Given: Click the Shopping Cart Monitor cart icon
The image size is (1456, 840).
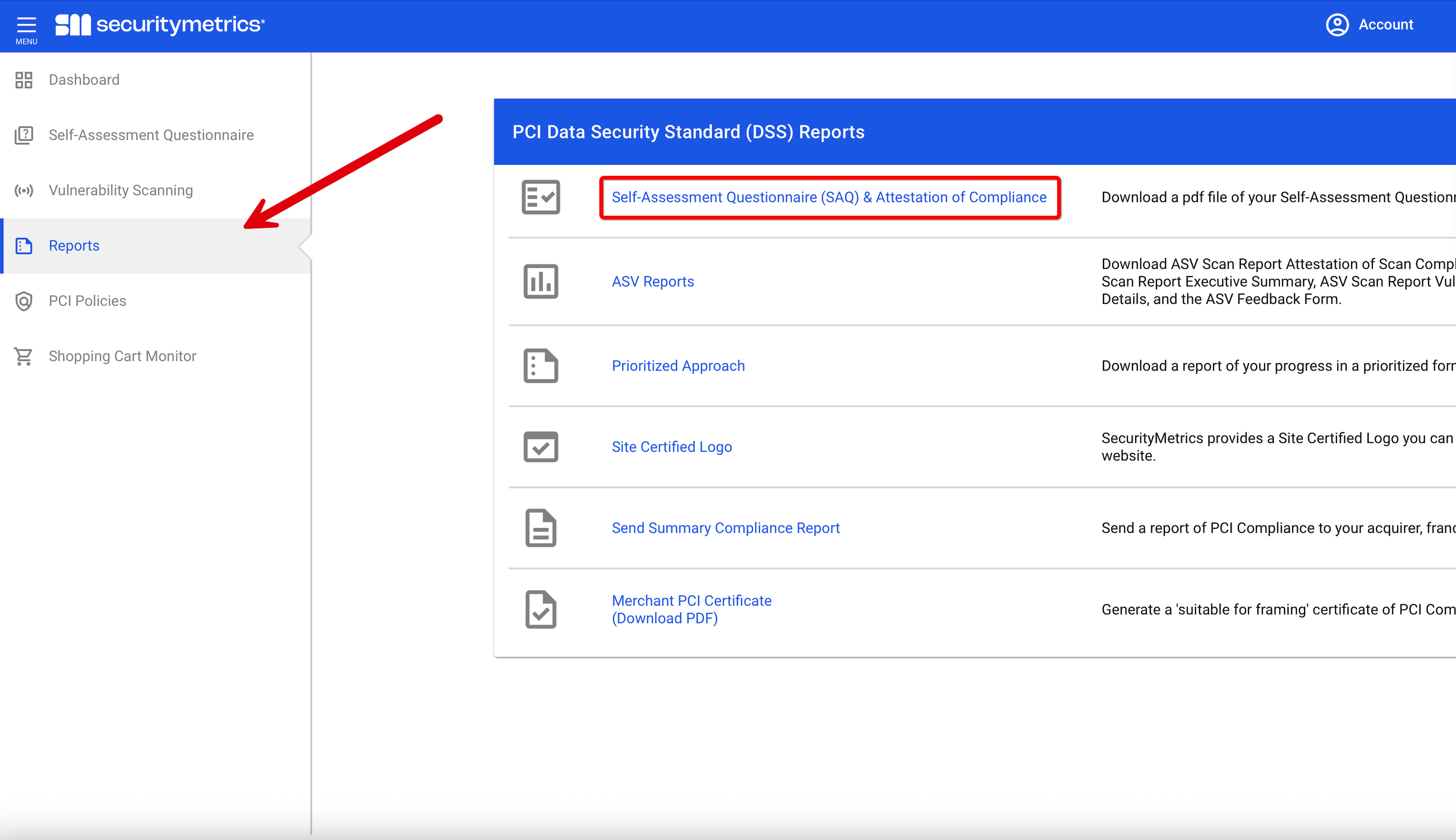Looking at the screenshot, I should [24, 356].
